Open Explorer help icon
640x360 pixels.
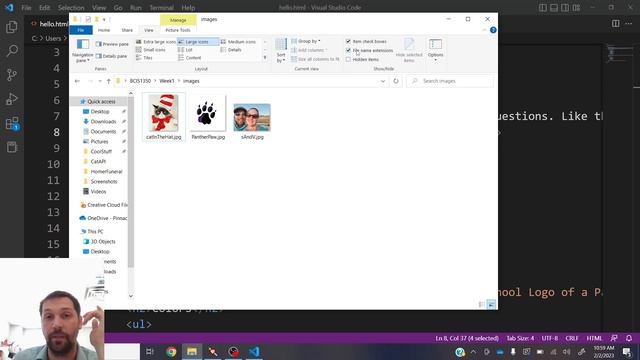pyautogui.click(x=493, y=30)
